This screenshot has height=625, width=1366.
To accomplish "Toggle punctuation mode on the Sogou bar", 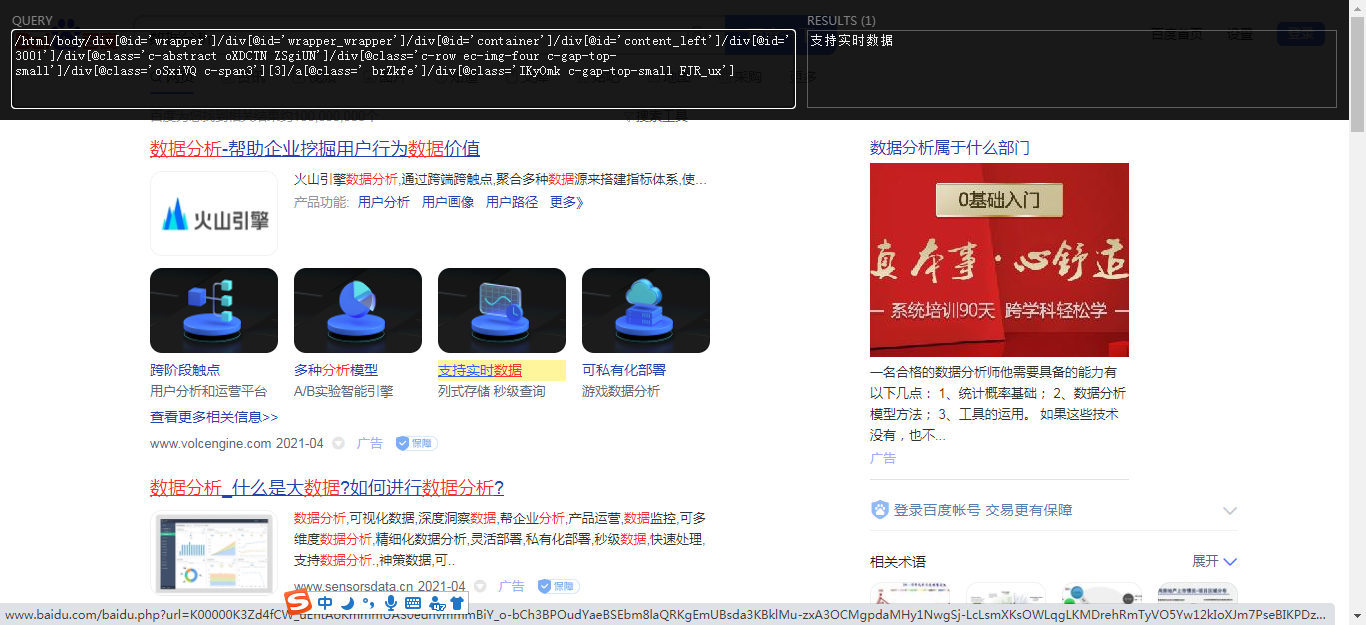I will [x=369, y=604].
